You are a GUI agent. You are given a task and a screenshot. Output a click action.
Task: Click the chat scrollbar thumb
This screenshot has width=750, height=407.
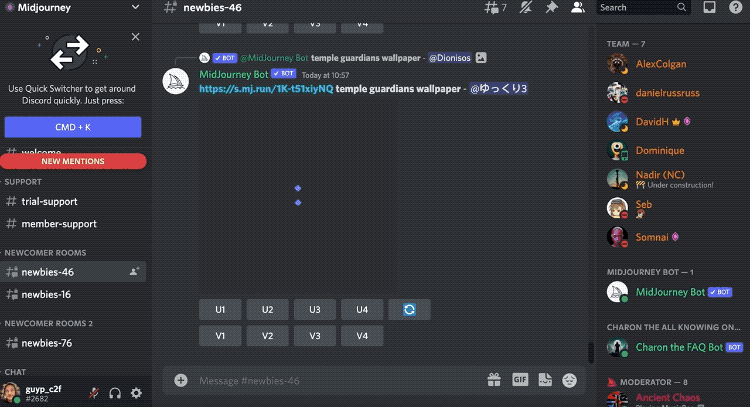(591, 352)
